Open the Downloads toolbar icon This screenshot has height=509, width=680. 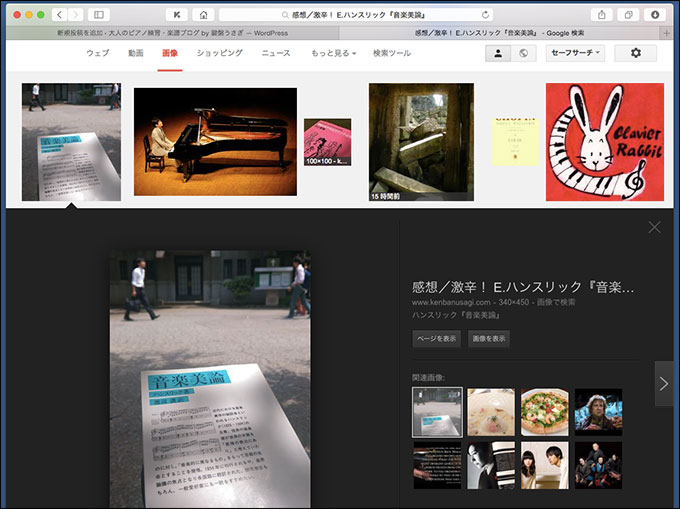(x=655, y=15)
